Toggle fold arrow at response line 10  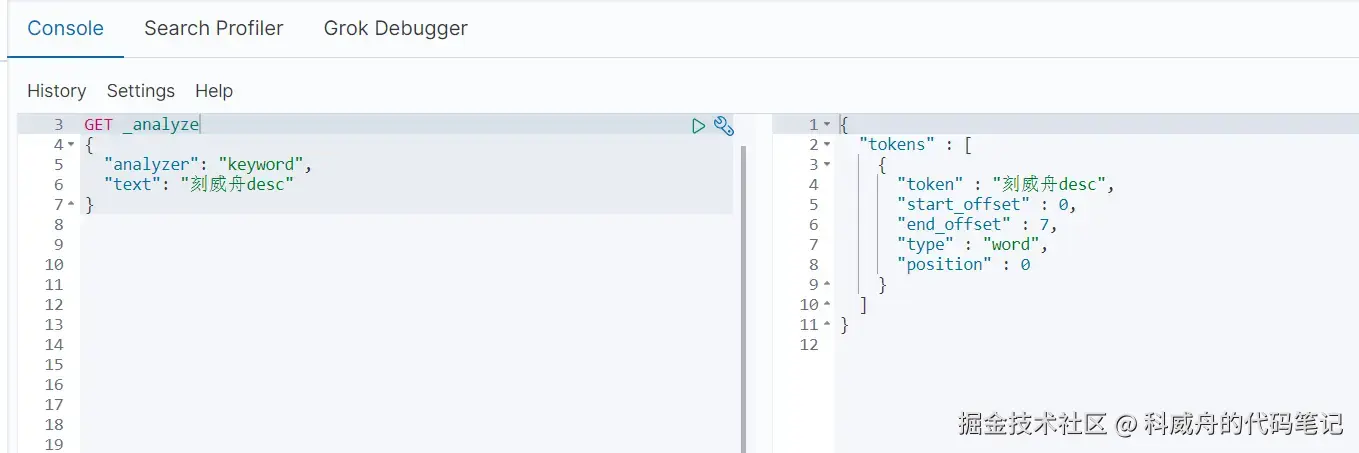[x=827, y=305]
